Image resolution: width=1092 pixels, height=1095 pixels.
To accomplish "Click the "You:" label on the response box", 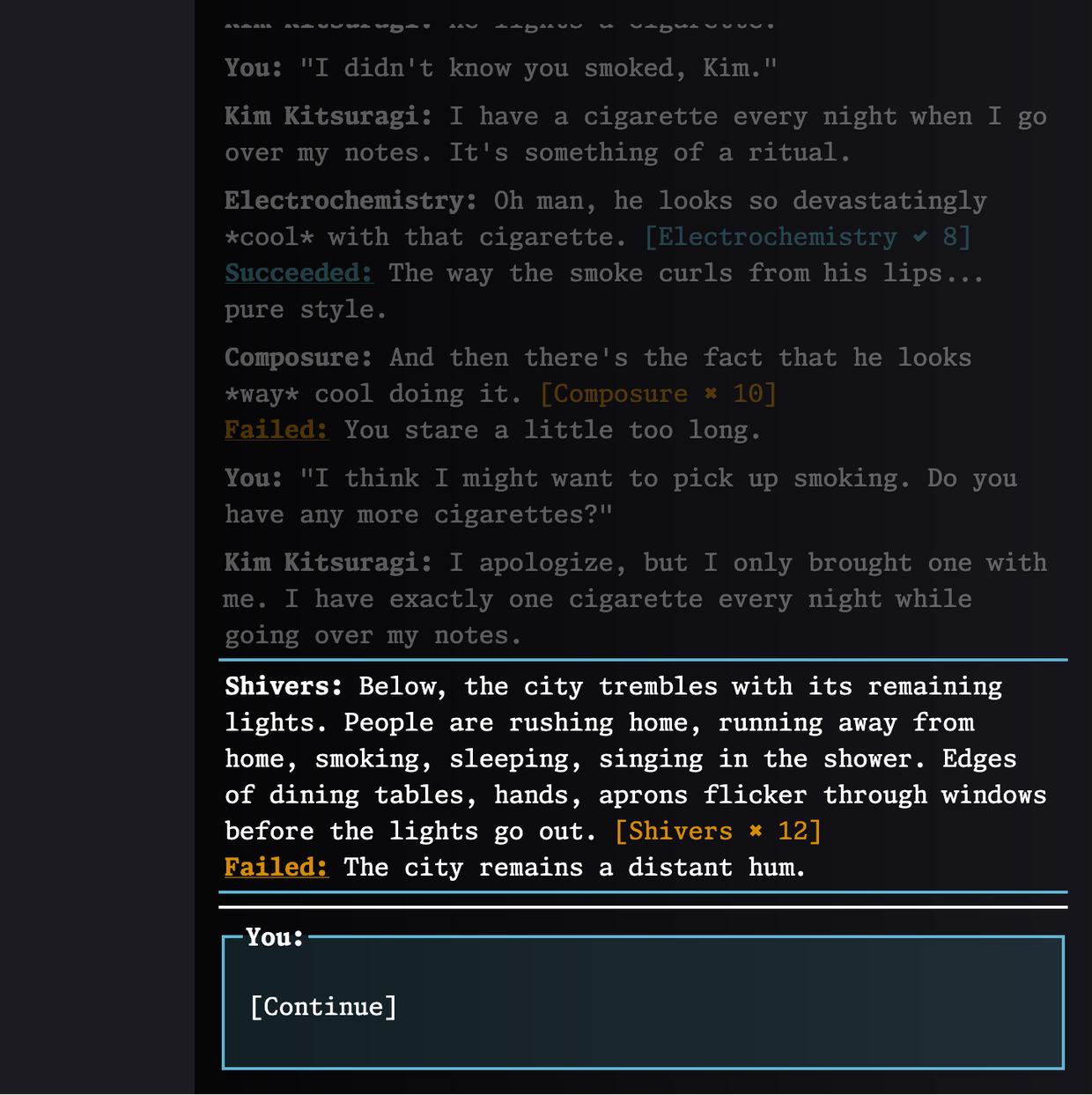I will [274, 937].
